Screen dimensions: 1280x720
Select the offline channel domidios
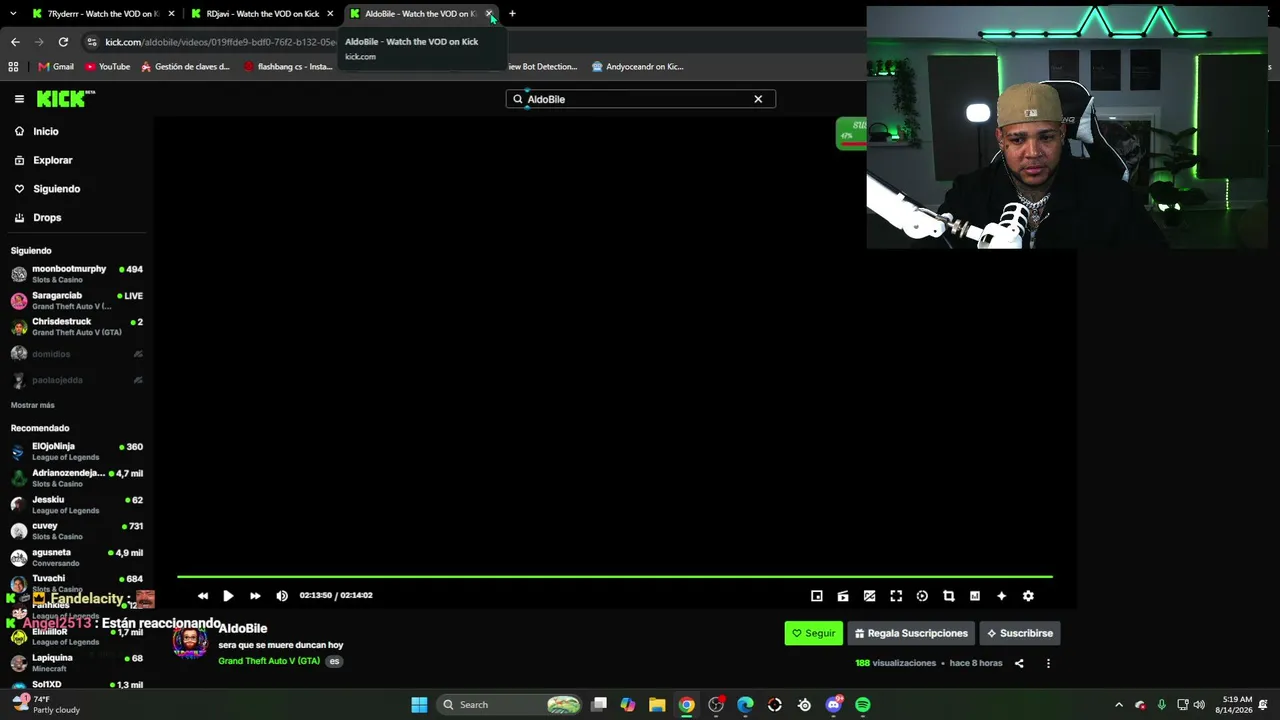pos(77,354)
